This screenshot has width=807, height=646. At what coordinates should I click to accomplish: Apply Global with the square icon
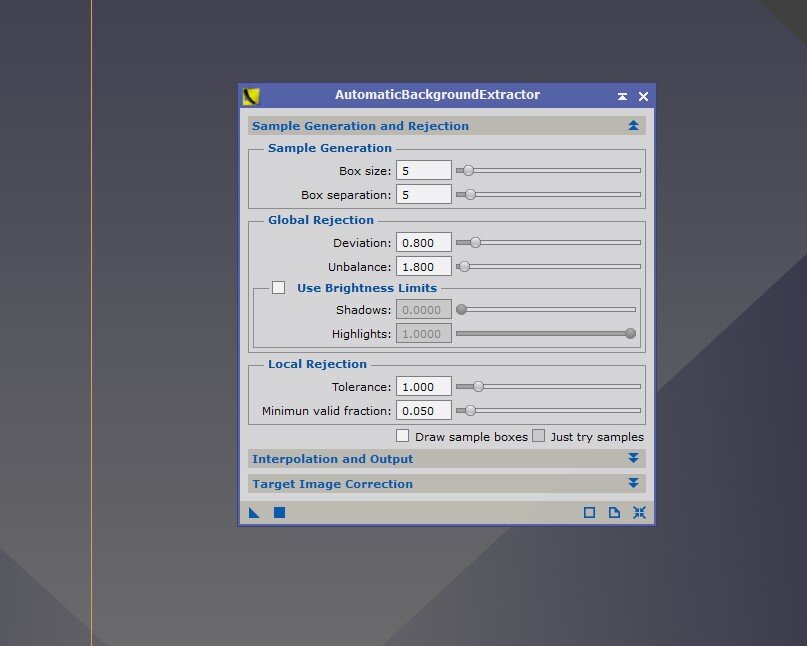tap(279, 513)
